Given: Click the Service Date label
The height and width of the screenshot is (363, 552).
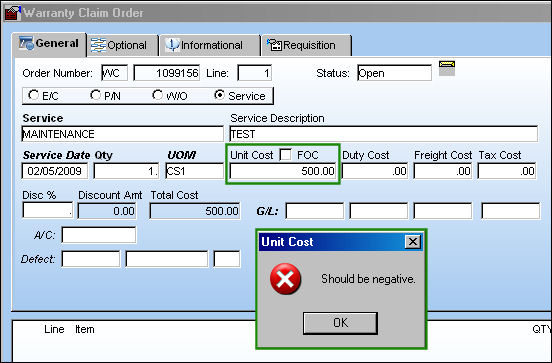Looking at the screenshot, I should pos(56,155).
